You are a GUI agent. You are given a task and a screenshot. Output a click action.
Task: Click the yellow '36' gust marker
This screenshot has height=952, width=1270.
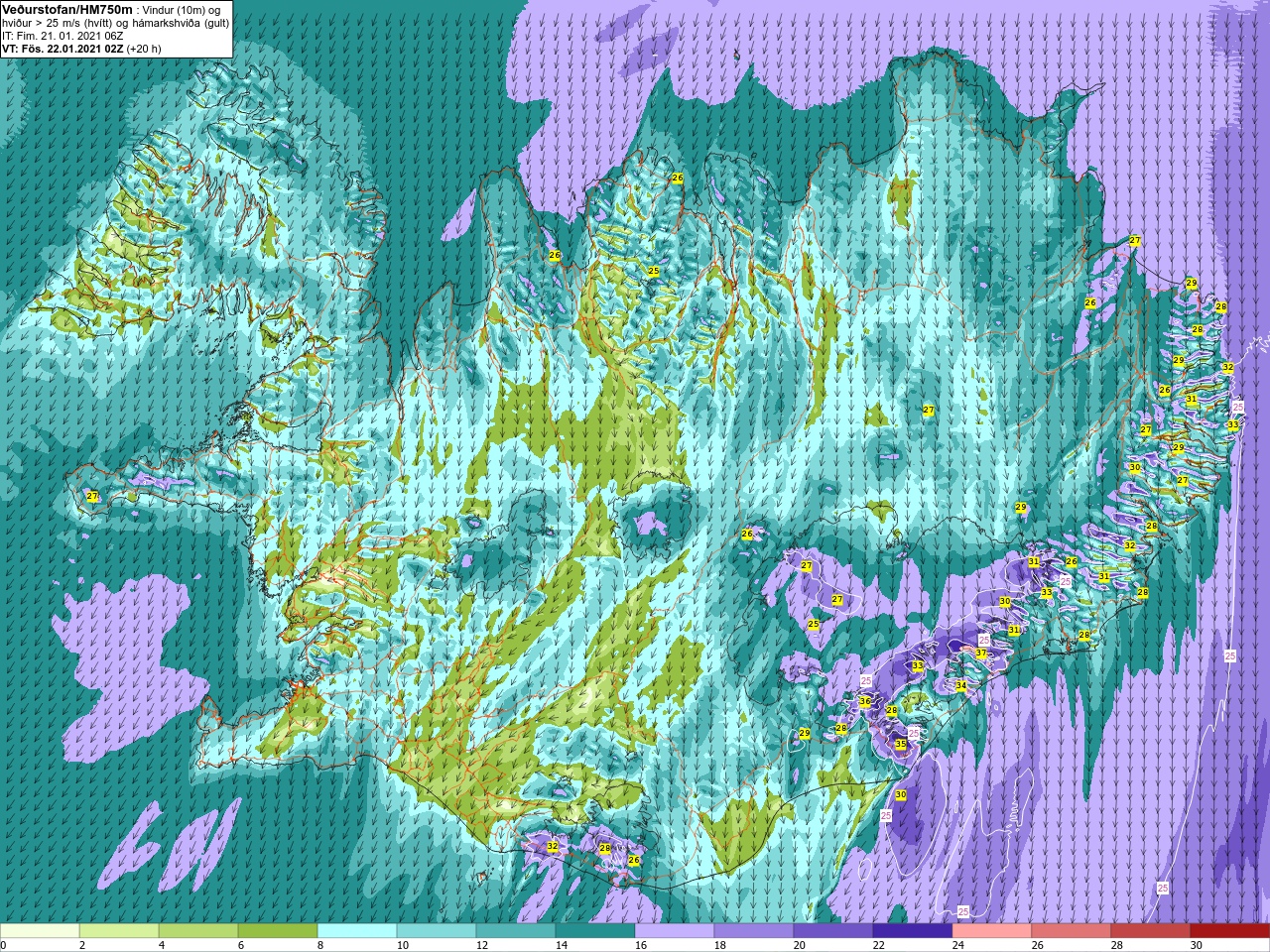coord(865,701)
